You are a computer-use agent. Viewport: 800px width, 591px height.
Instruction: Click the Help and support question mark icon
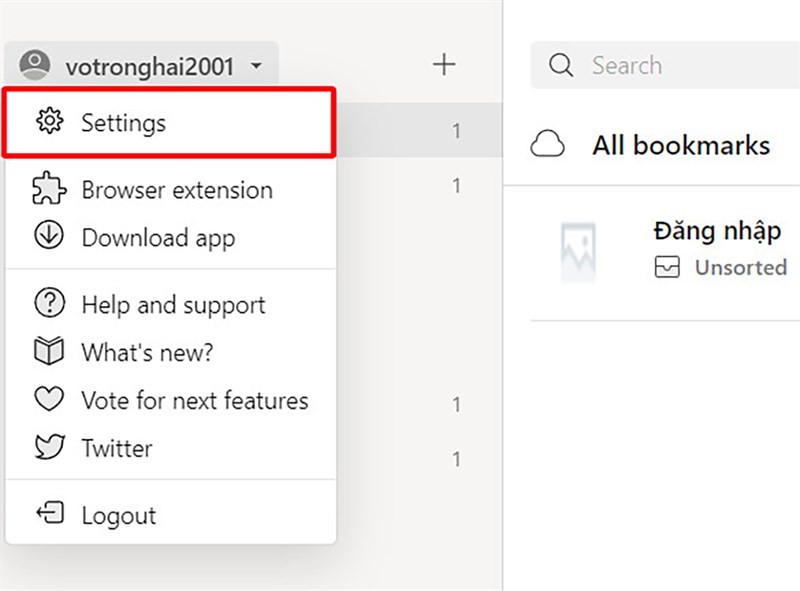(x=49, y=304)
